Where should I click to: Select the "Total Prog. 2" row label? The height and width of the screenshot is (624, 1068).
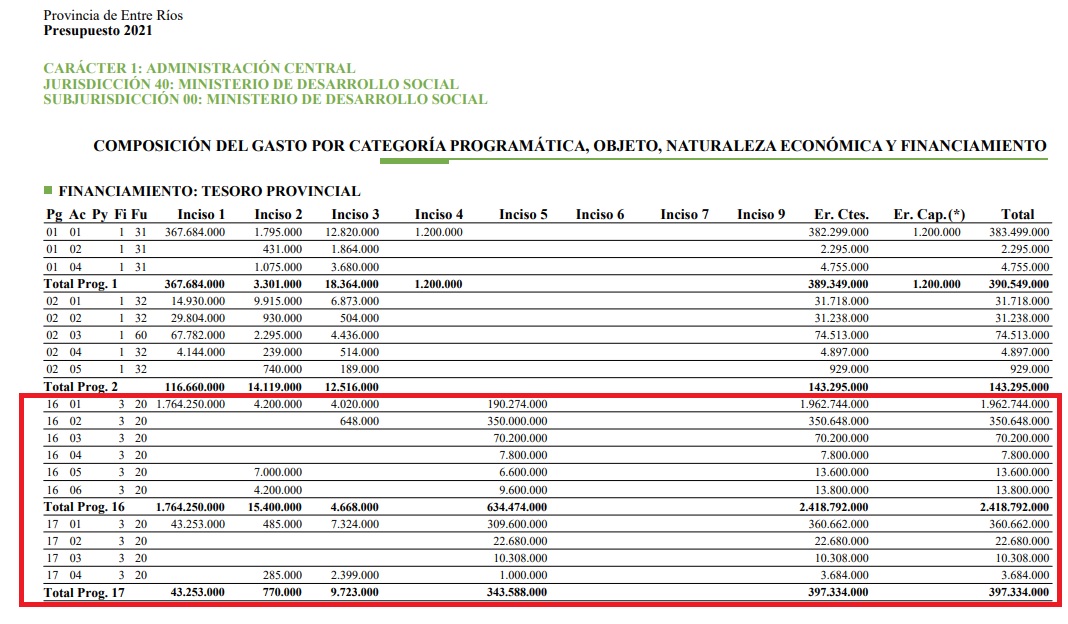click(x=81, y=387)
